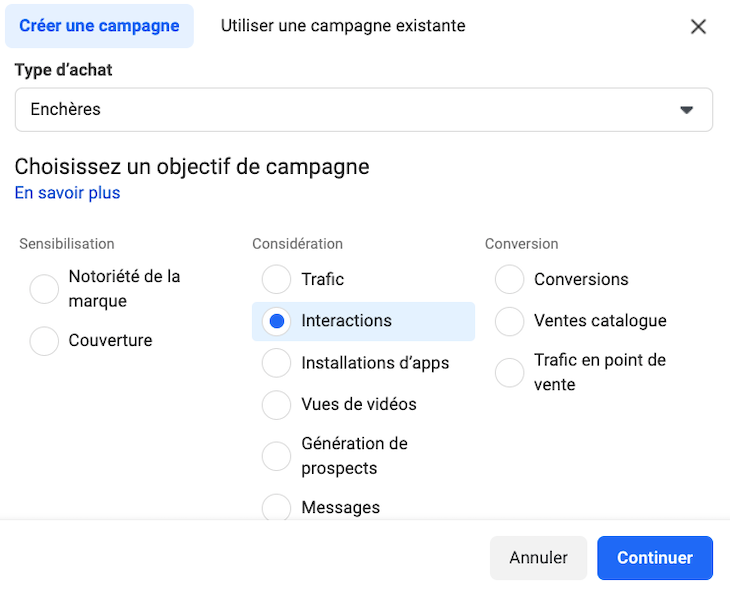
Task: Follow the En savoir plus link
Action: coord(67,193)
